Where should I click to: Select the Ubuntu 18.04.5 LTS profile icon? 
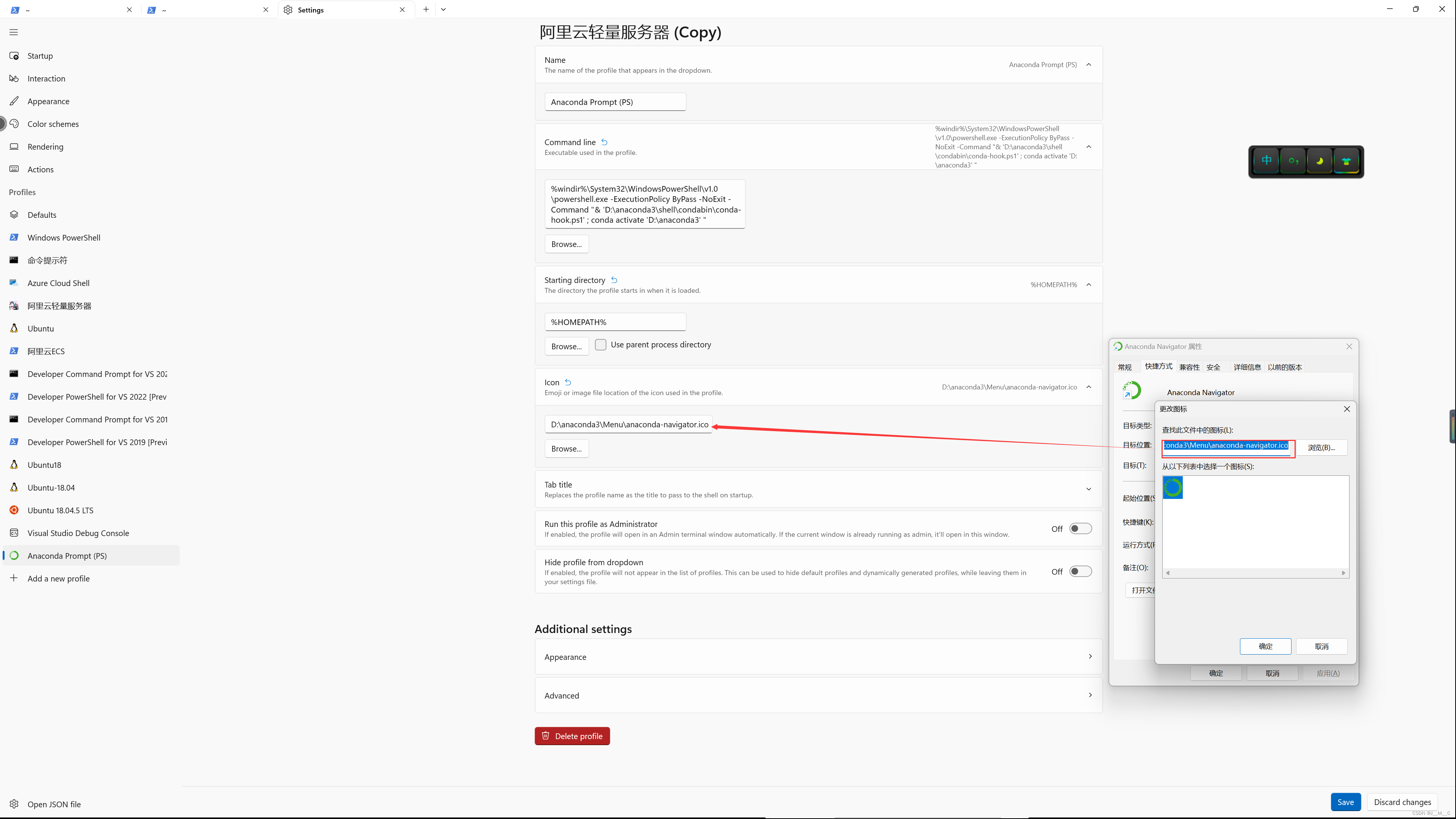(14, 510)
